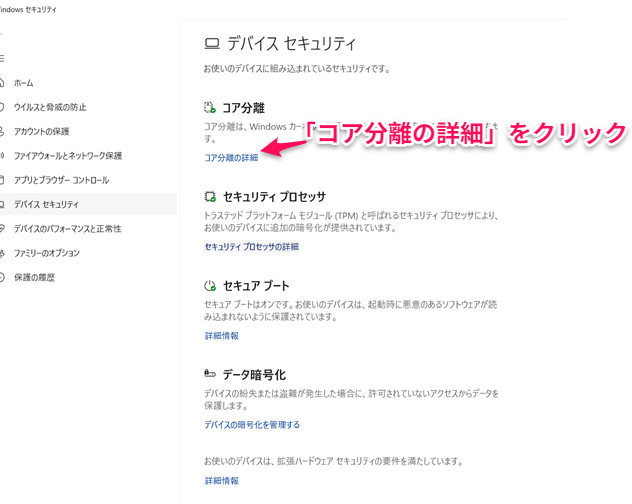Click the Data encryption (データ暗号化) icon
This screenshot has height=504, width=632.
(x=210, y=374)
